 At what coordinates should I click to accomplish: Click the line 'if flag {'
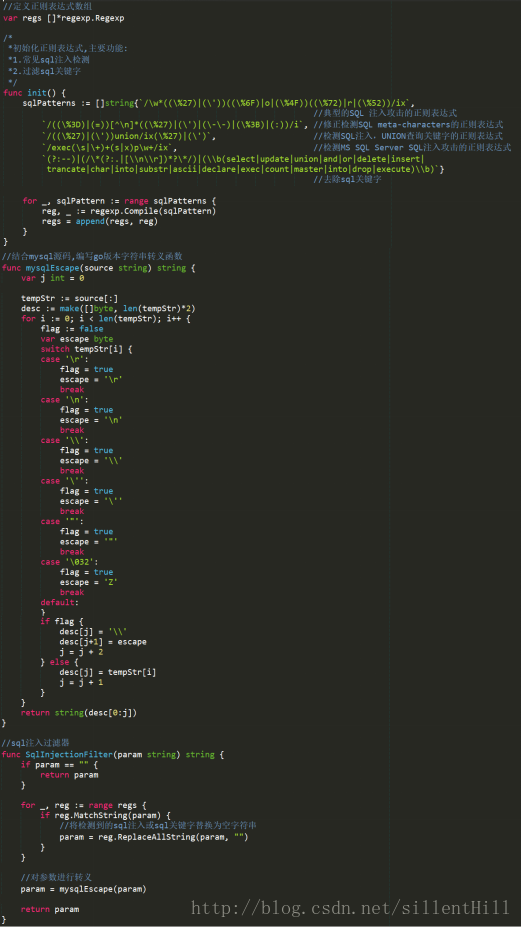(62, 621)
